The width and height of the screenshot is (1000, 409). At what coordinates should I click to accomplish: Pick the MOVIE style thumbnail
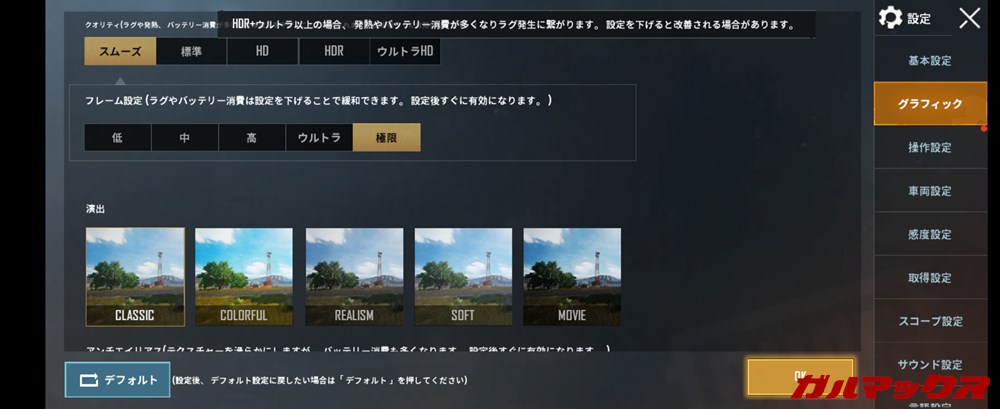click(572, 277)
